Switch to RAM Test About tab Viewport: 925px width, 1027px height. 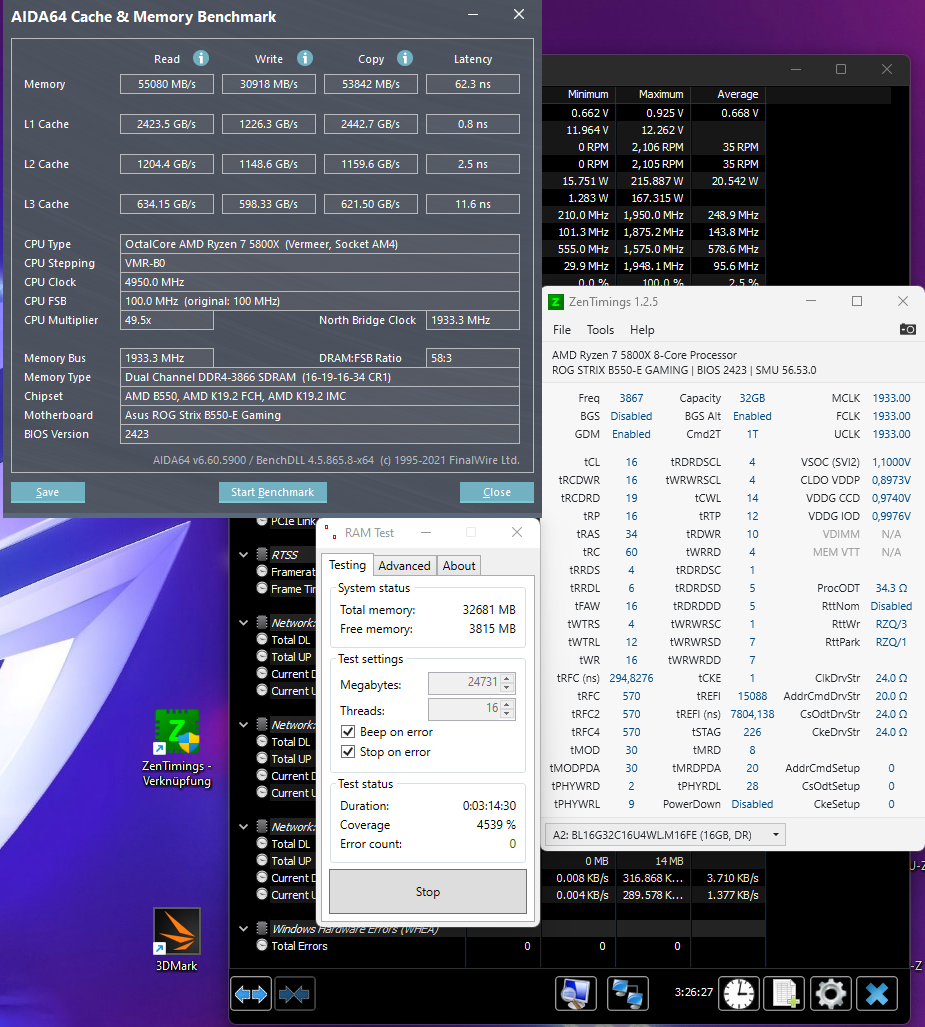point(459,566)
